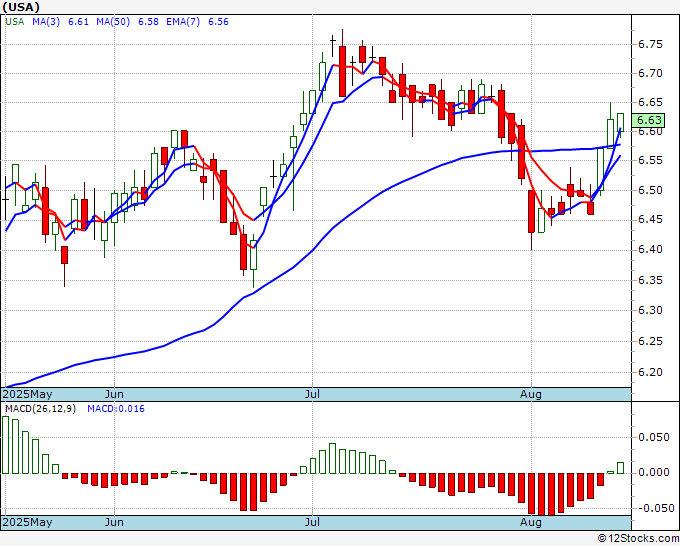Click the 6.70 price axis label
Image resolution: width=680 pixels, height=546 pixels.
point(650,73)
